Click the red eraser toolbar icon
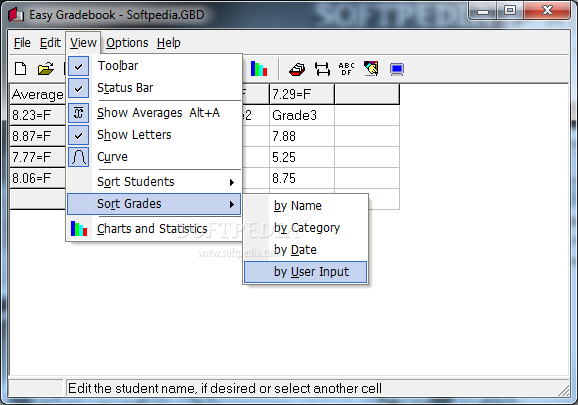The image size is (578, 405). click(x=297, y=69)
